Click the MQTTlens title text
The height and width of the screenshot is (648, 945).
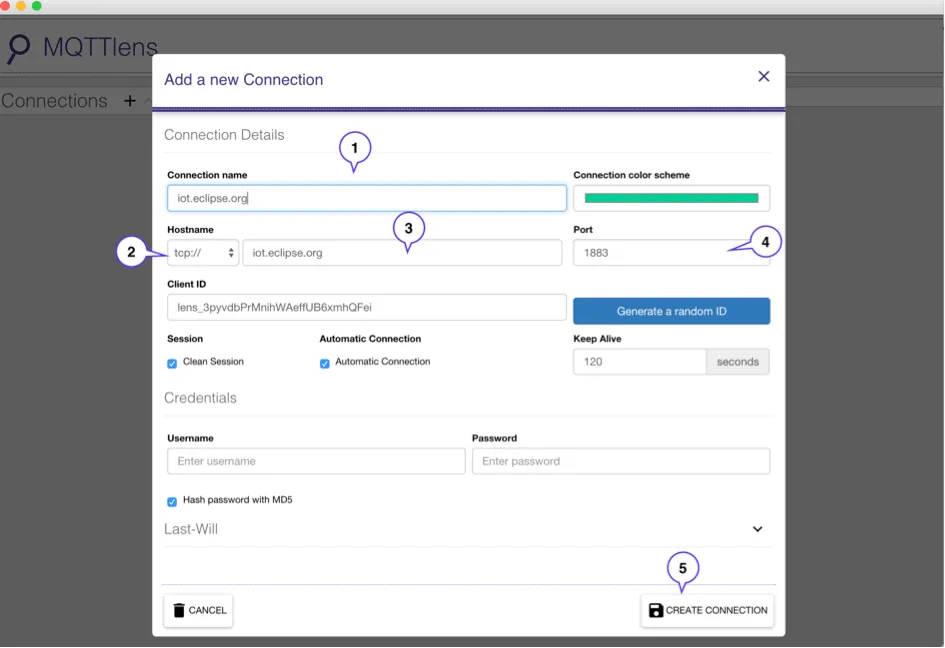[x=100, y=47]
